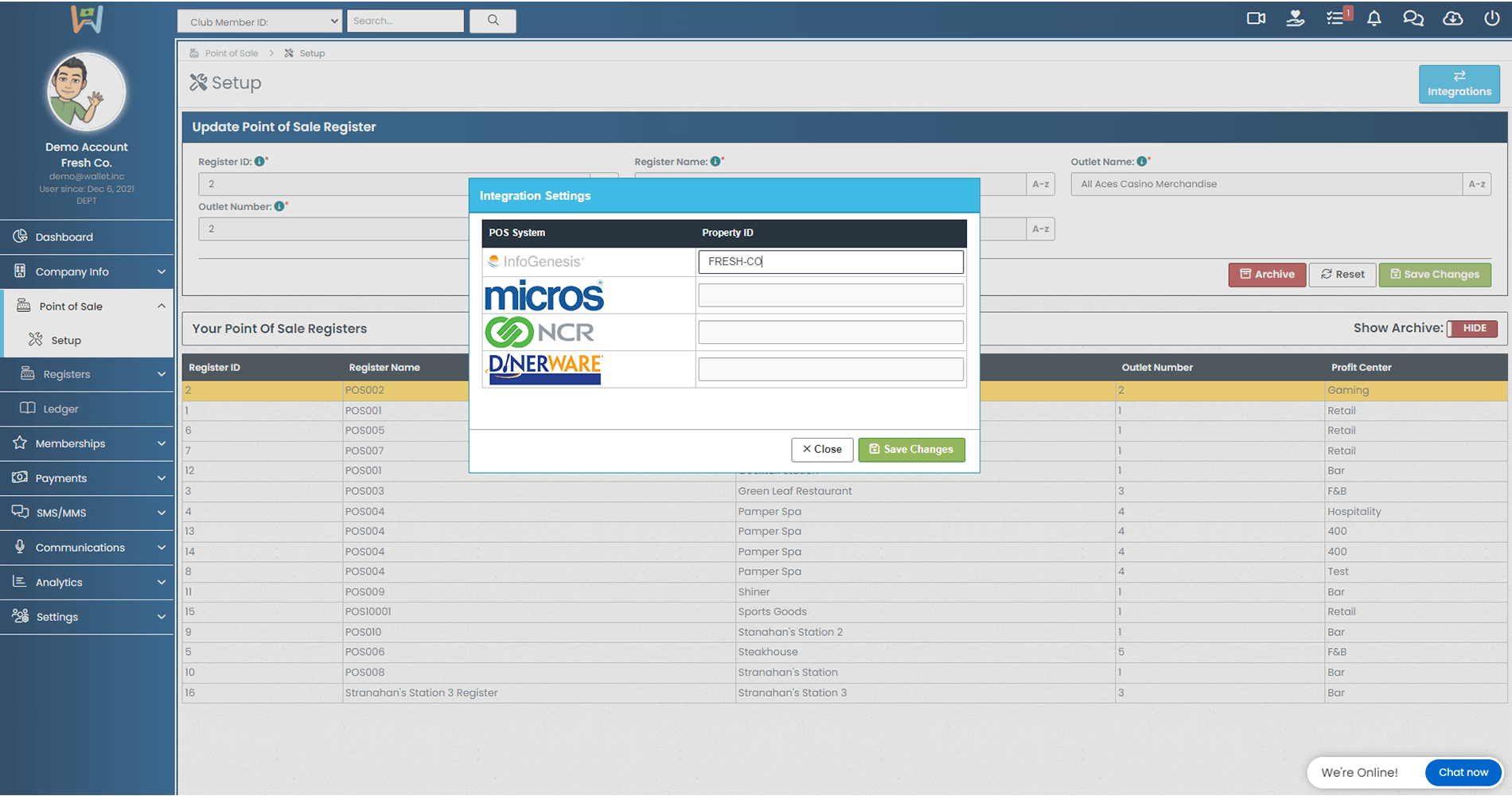Screen dimensions: 1512x796
Task: Click the info icon beside Register ID
Action: click(x=259, y=162)
